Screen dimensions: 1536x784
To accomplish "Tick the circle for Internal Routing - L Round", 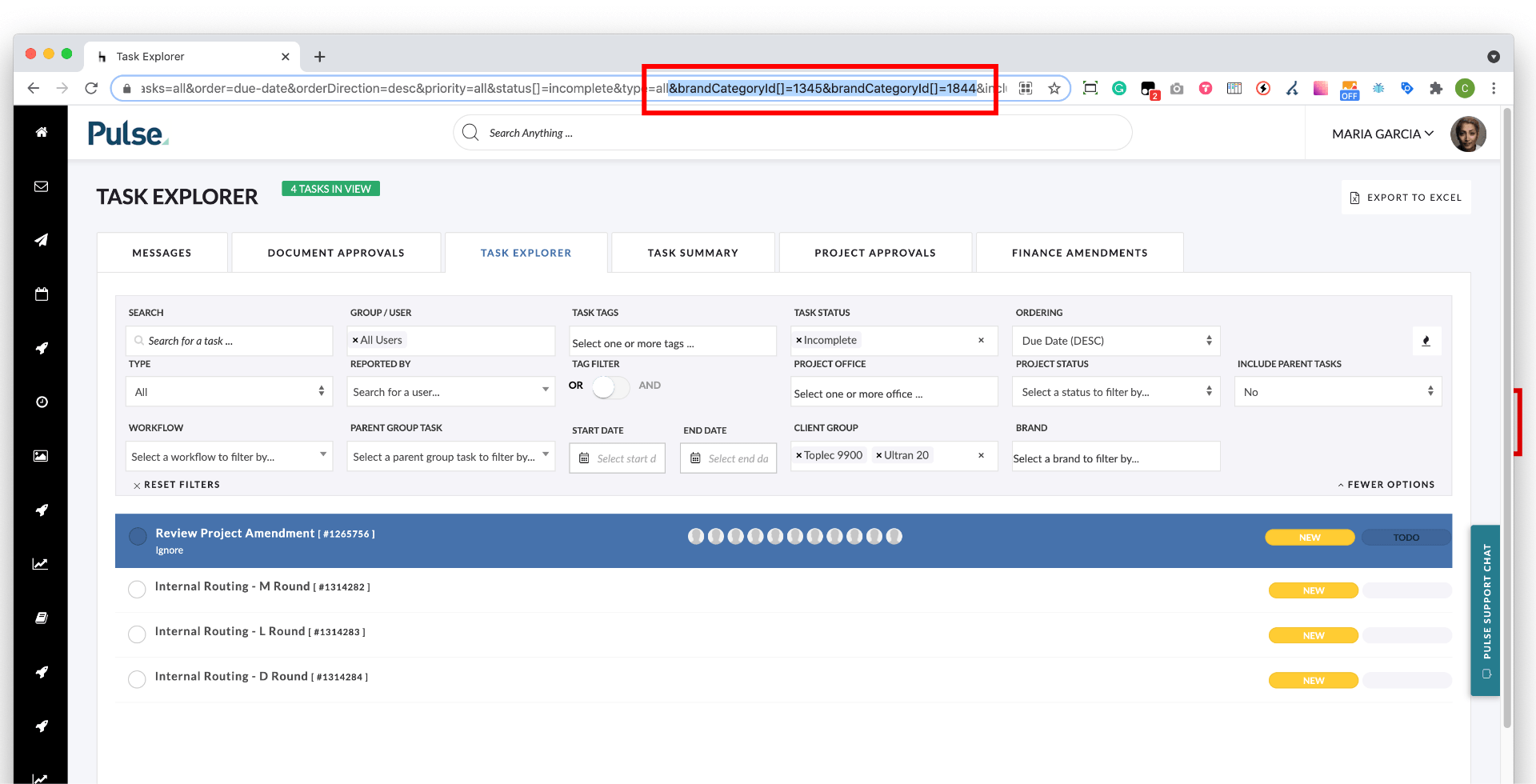I will (x=137, y=634).
